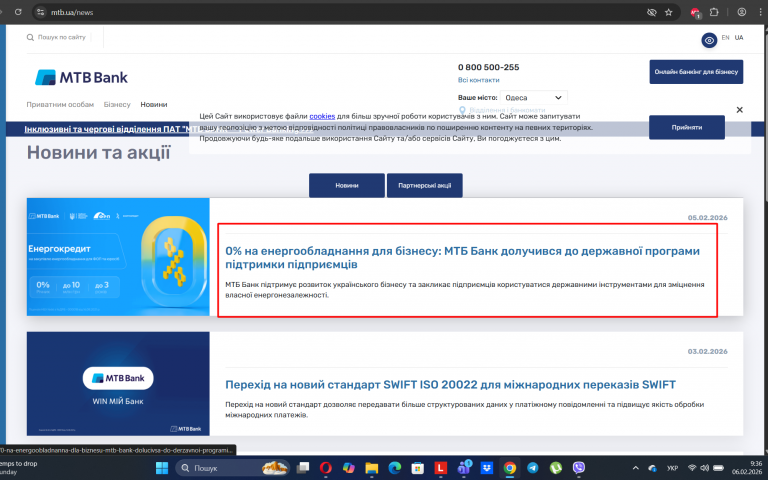768x480 pixels.
Task: Click the crossed-out eye icon in address bar
Action: pos(652,12)
